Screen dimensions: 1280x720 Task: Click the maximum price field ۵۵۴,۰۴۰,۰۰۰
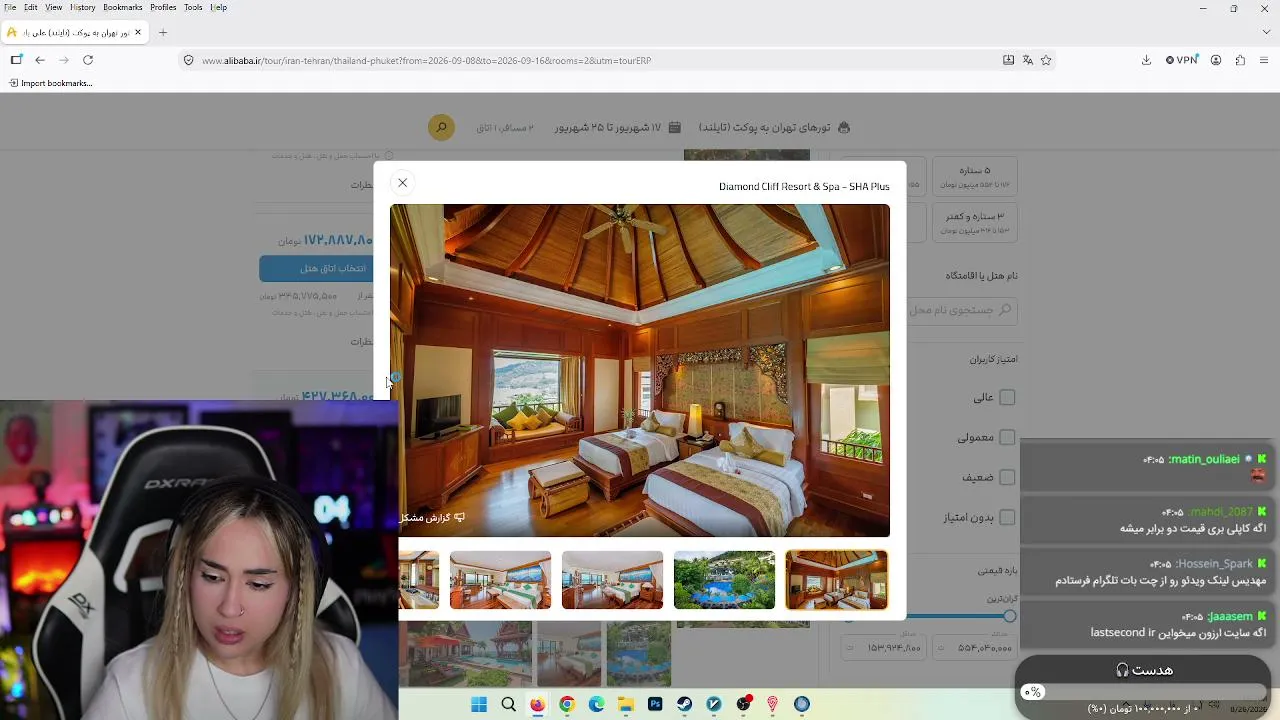[x=975, y=648]
